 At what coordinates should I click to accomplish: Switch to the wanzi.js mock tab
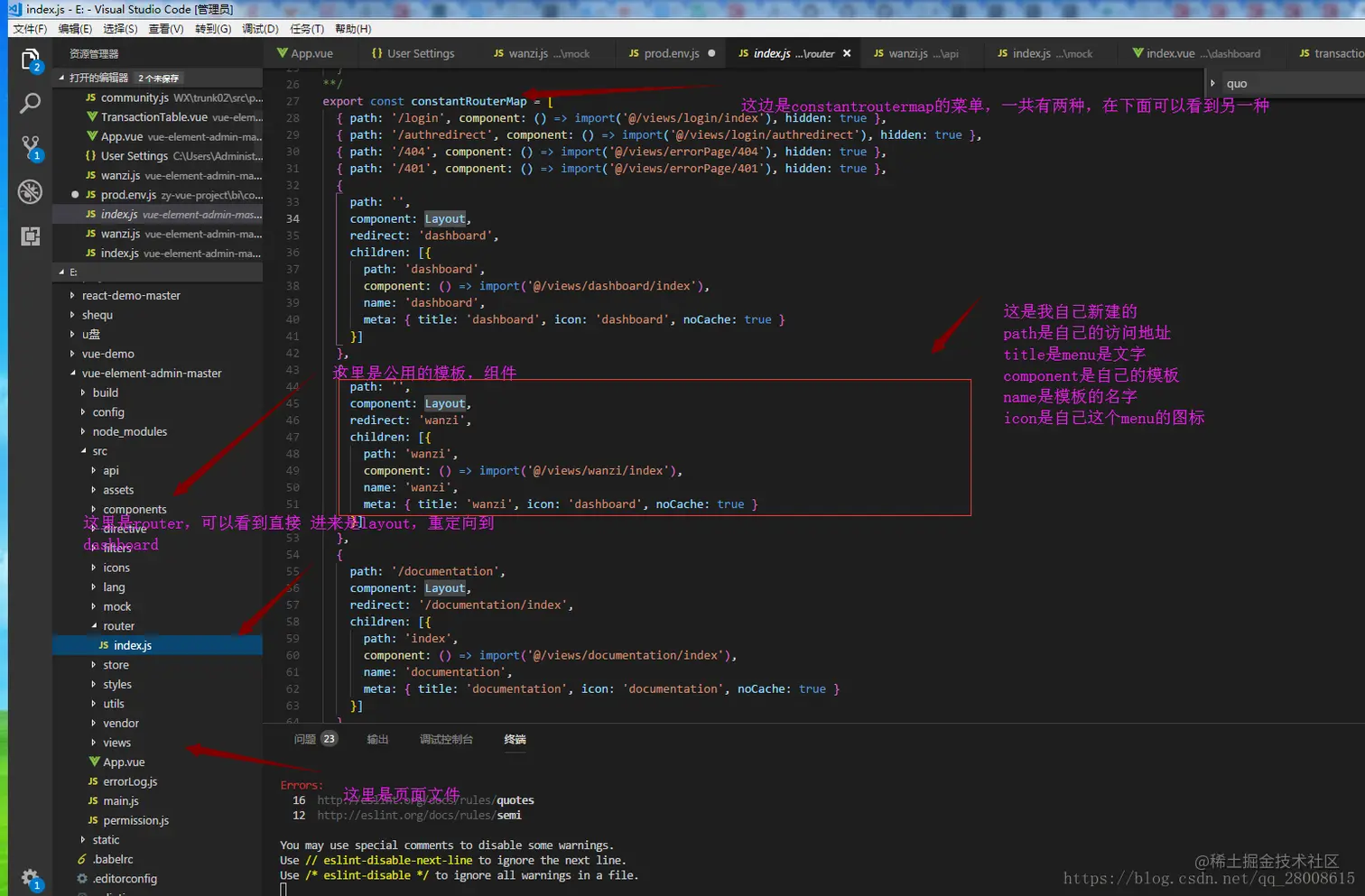(x=542, y=53)
